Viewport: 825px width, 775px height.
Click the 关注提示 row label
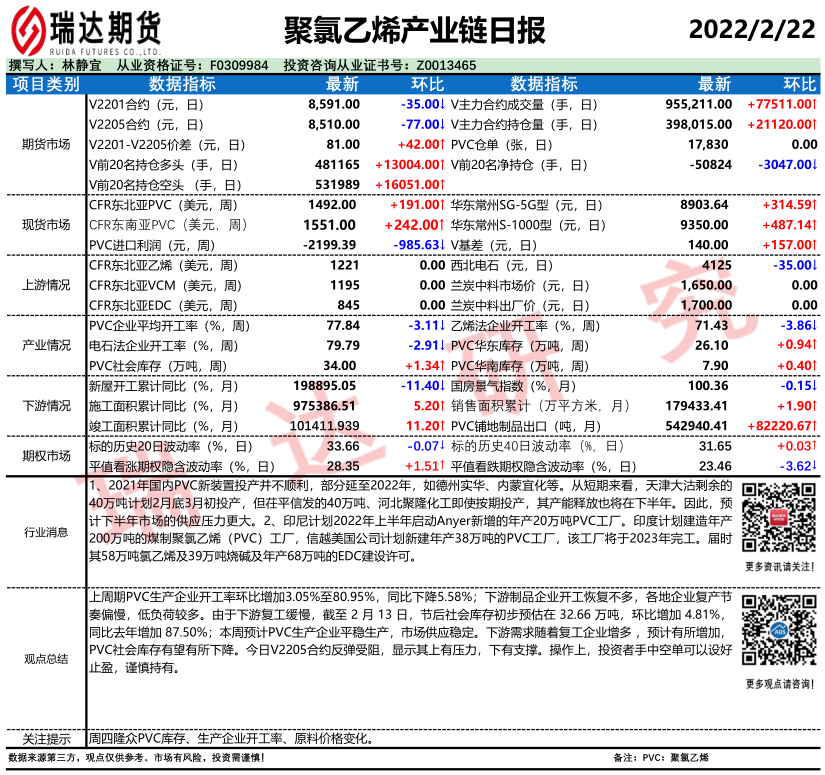tap(45, 739)
